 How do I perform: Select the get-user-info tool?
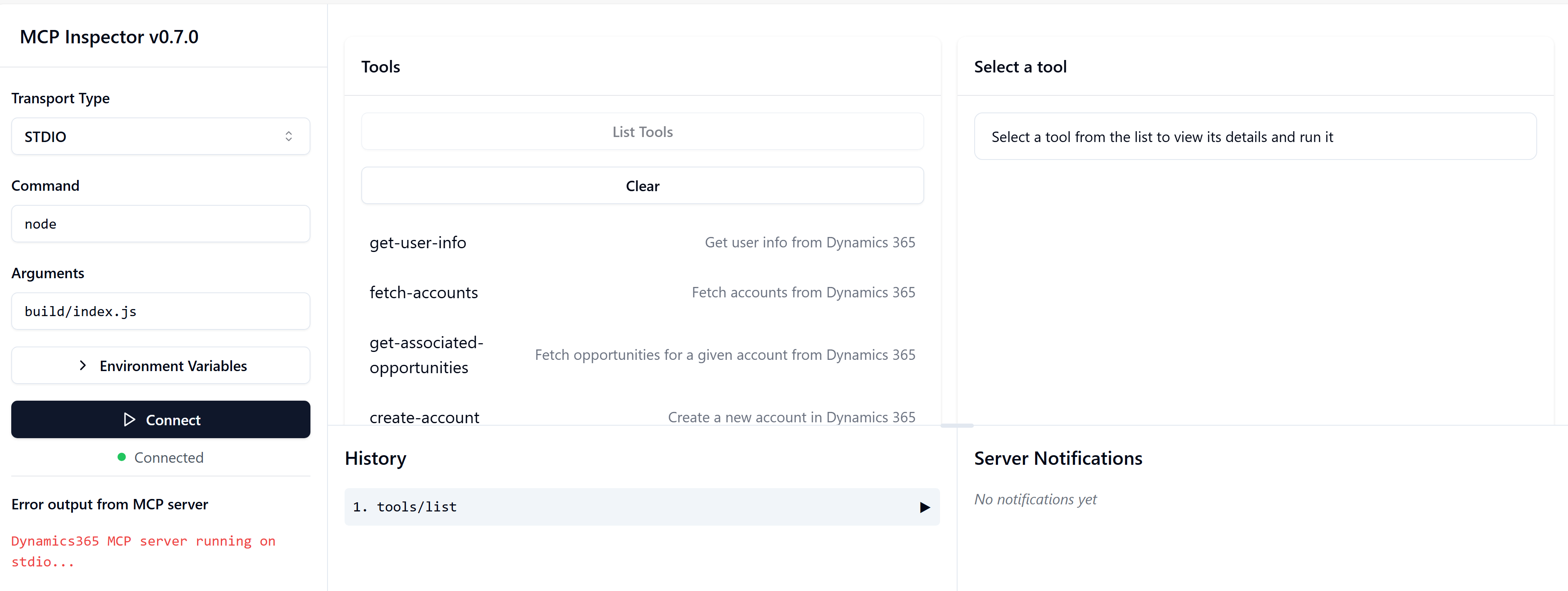[x=418, y=242]
